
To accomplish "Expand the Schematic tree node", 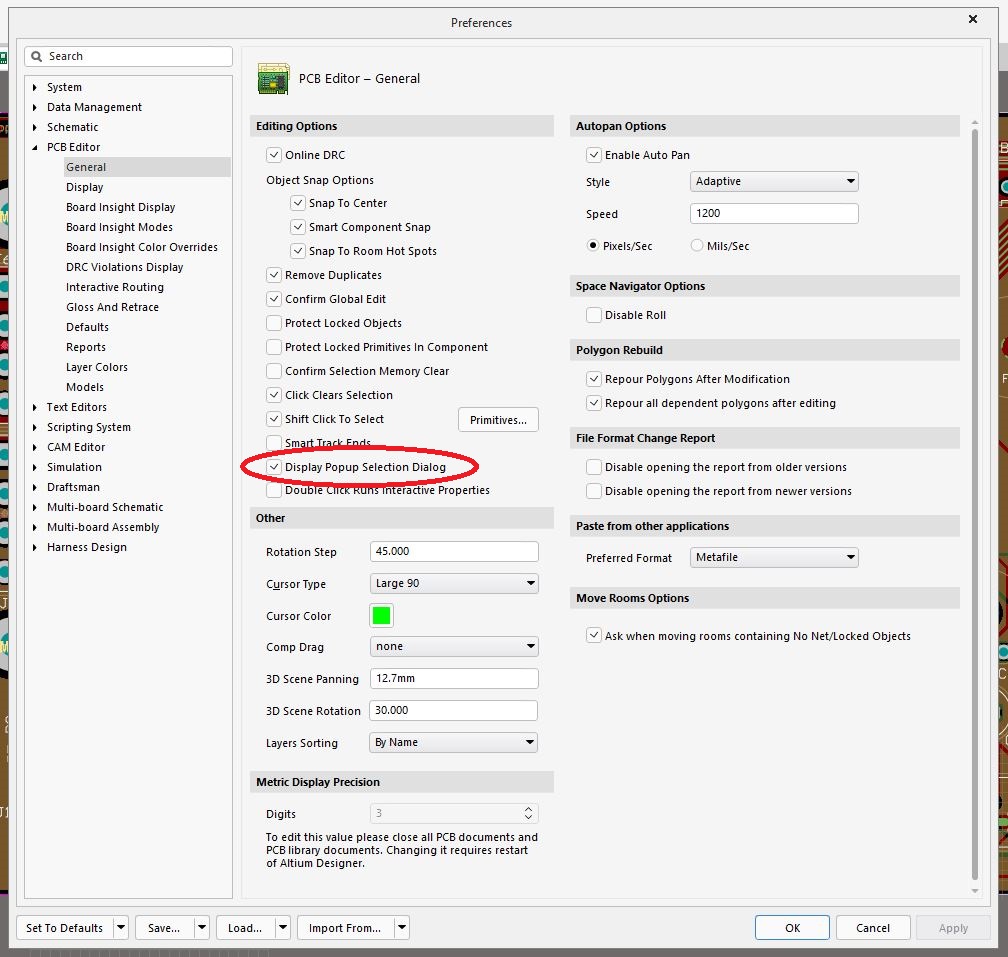I will click(x=35, y=127).
